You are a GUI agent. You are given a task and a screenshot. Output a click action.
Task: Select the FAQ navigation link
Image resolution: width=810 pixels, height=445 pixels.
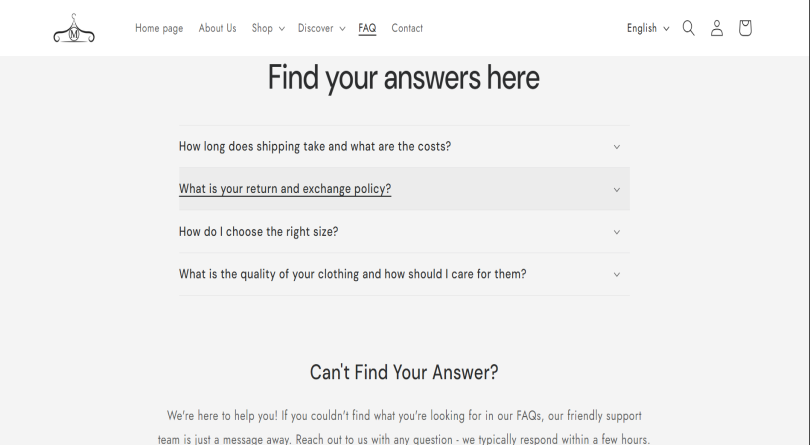coord(367,28)
